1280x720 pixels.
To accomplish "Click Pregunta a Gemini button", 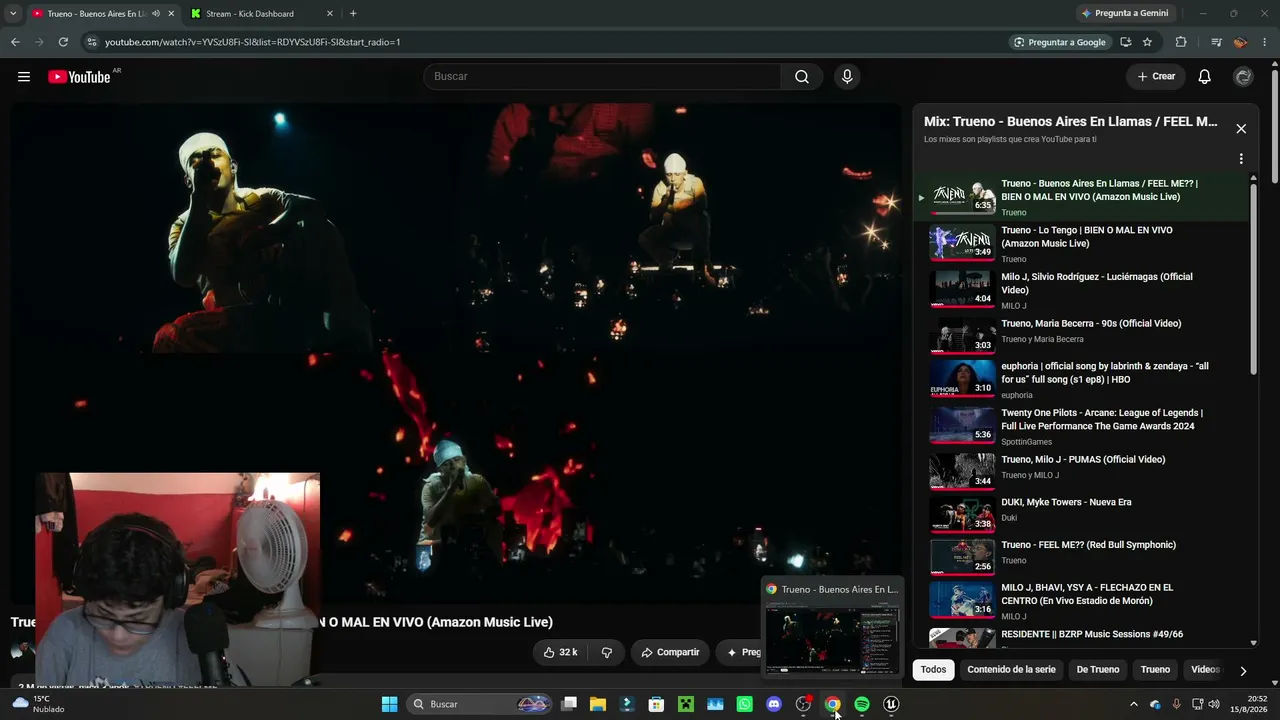I will (x=1124, y=14).
